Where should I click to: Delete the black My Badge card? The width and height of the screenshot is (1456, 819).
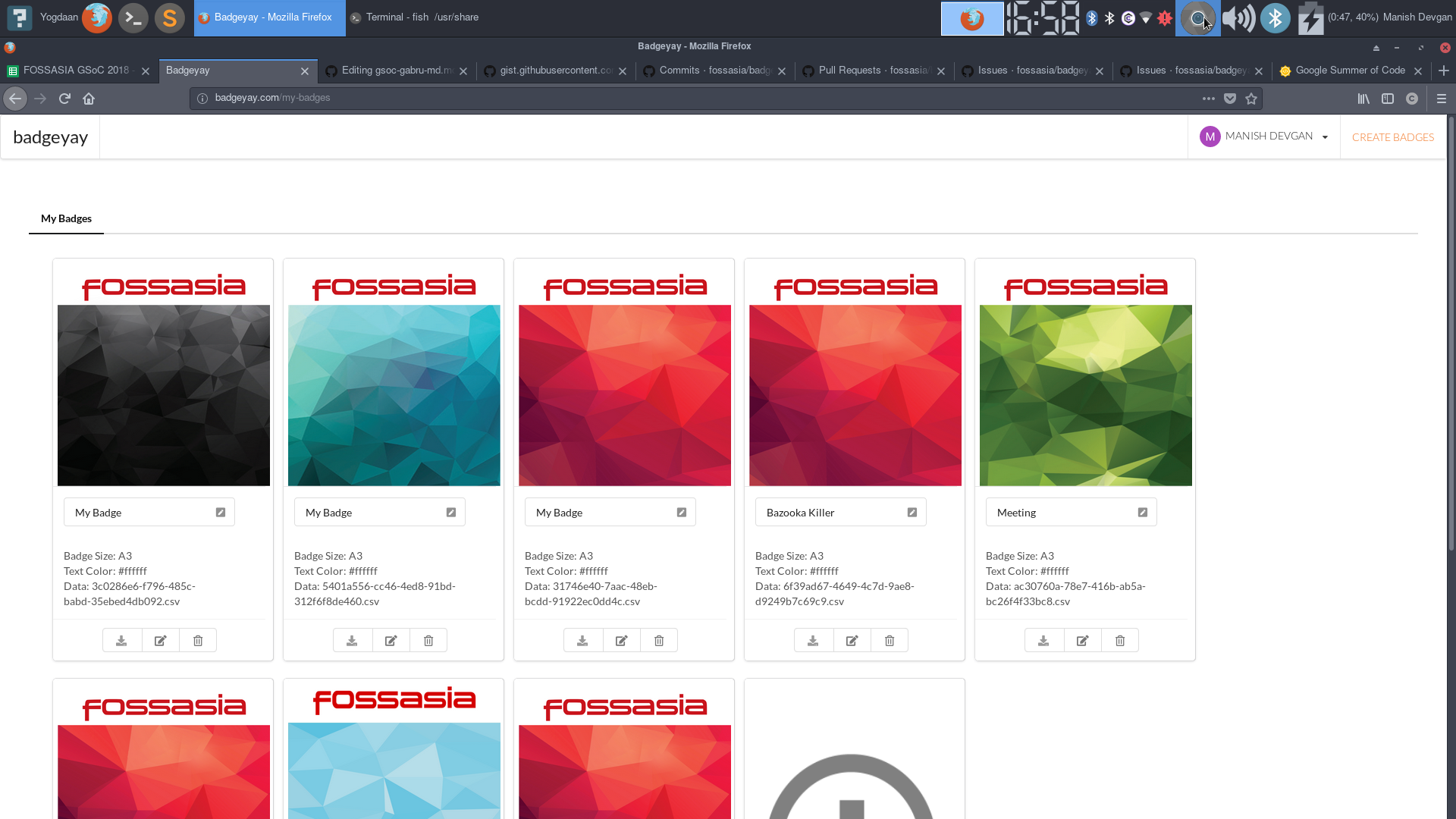click(x=198, y=641)
